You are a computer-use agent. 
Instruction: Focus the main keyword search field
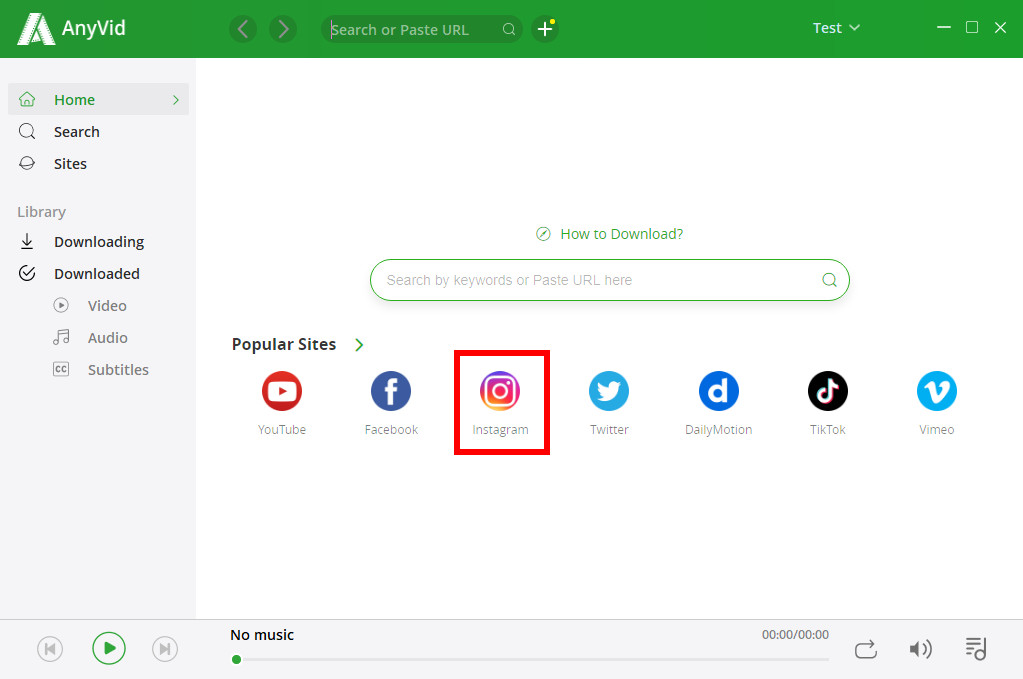pyautogui.click(x=609, y=280)
